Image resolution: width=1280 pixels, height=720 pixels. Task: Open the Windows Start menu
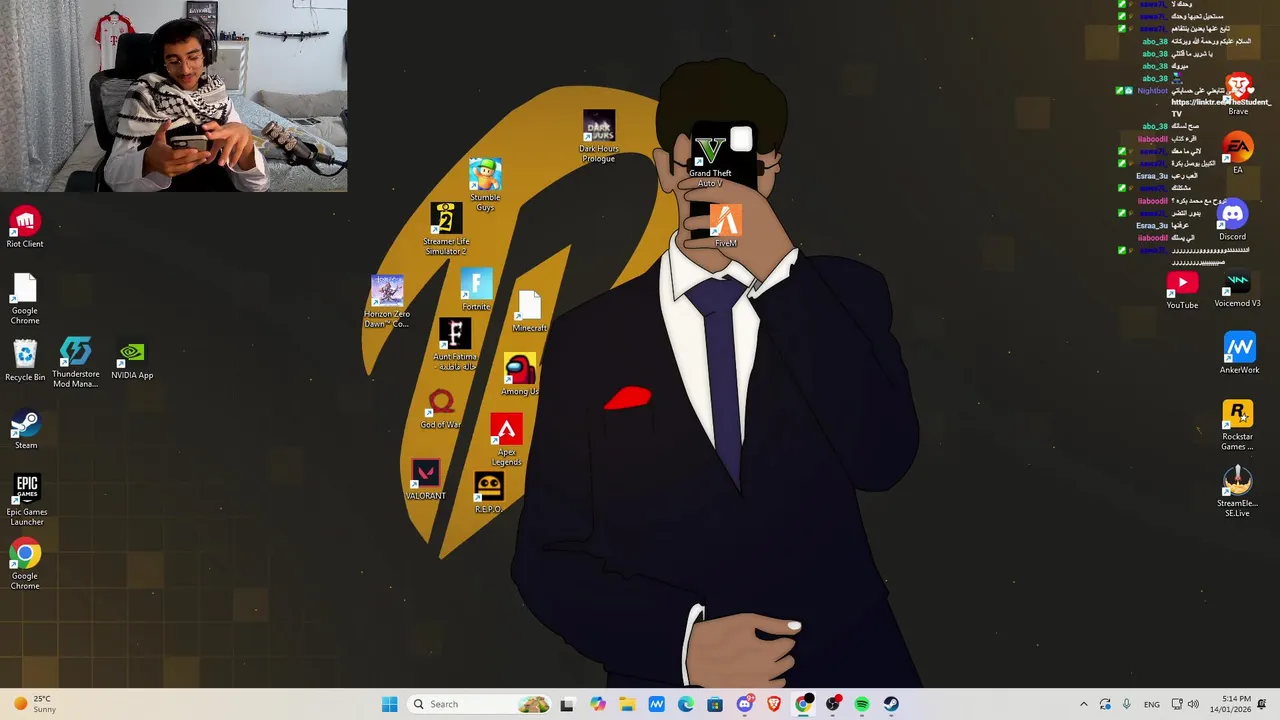click(x=389, y=704)
